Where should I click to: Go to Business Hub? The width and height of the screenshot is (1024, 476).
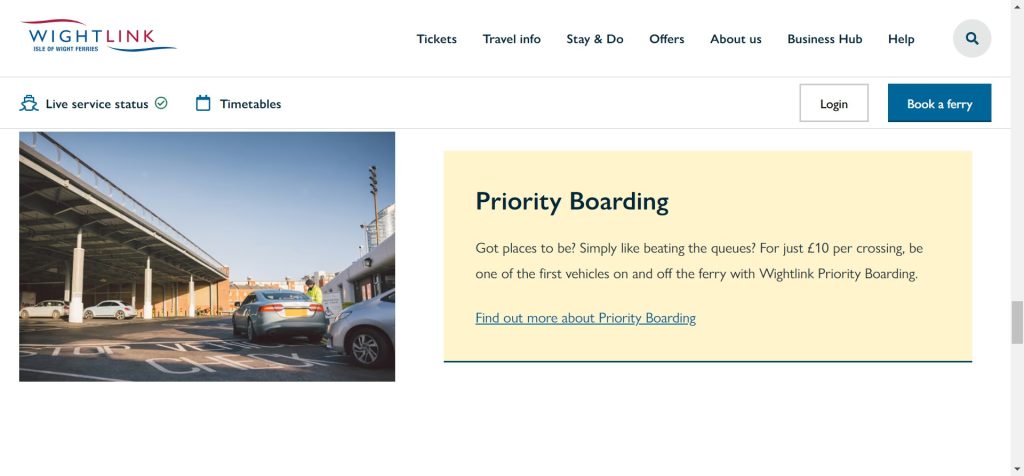(x=824, y=39)
